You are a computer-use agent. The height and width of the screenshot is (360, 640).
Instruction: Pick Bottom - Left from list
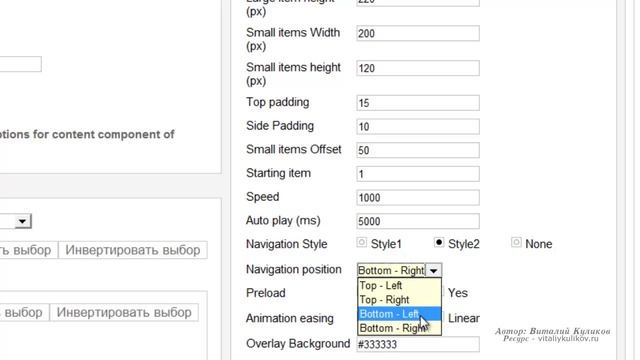click(399, 314)
